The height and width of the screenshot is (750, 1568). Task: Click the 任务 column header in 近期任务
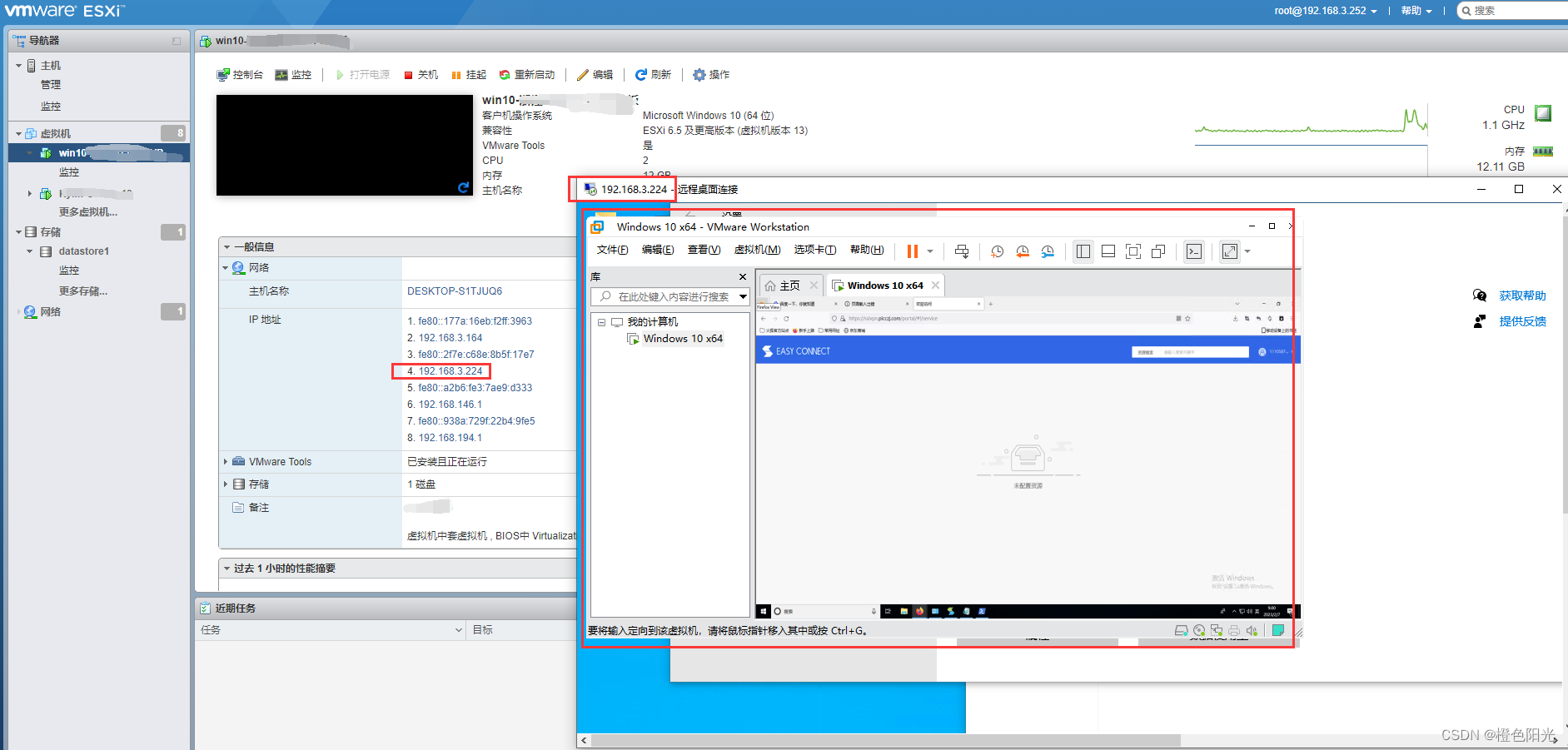point(331,630)
